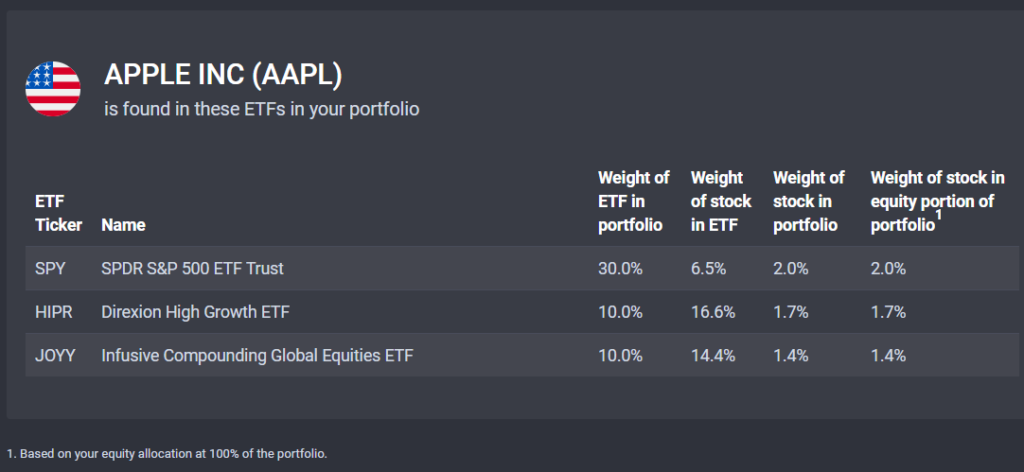
Task: Open Infusive Compounding Global Equities ETF row
Action: coord(522,356)
